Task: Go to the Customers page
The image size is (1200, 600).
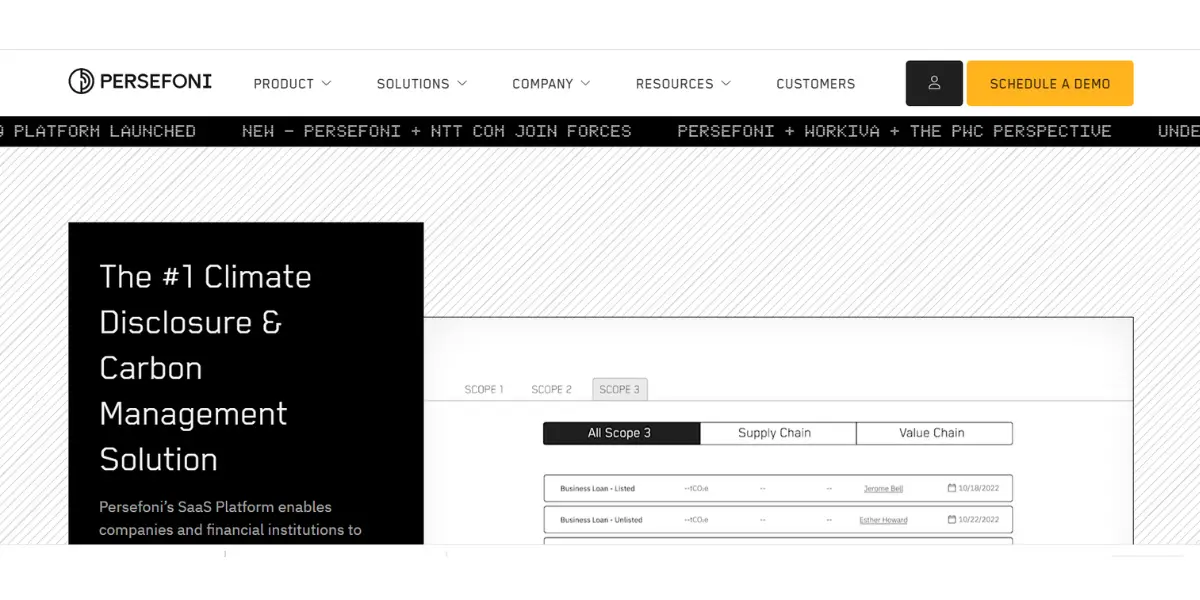Action: click(x=816, y=84)
